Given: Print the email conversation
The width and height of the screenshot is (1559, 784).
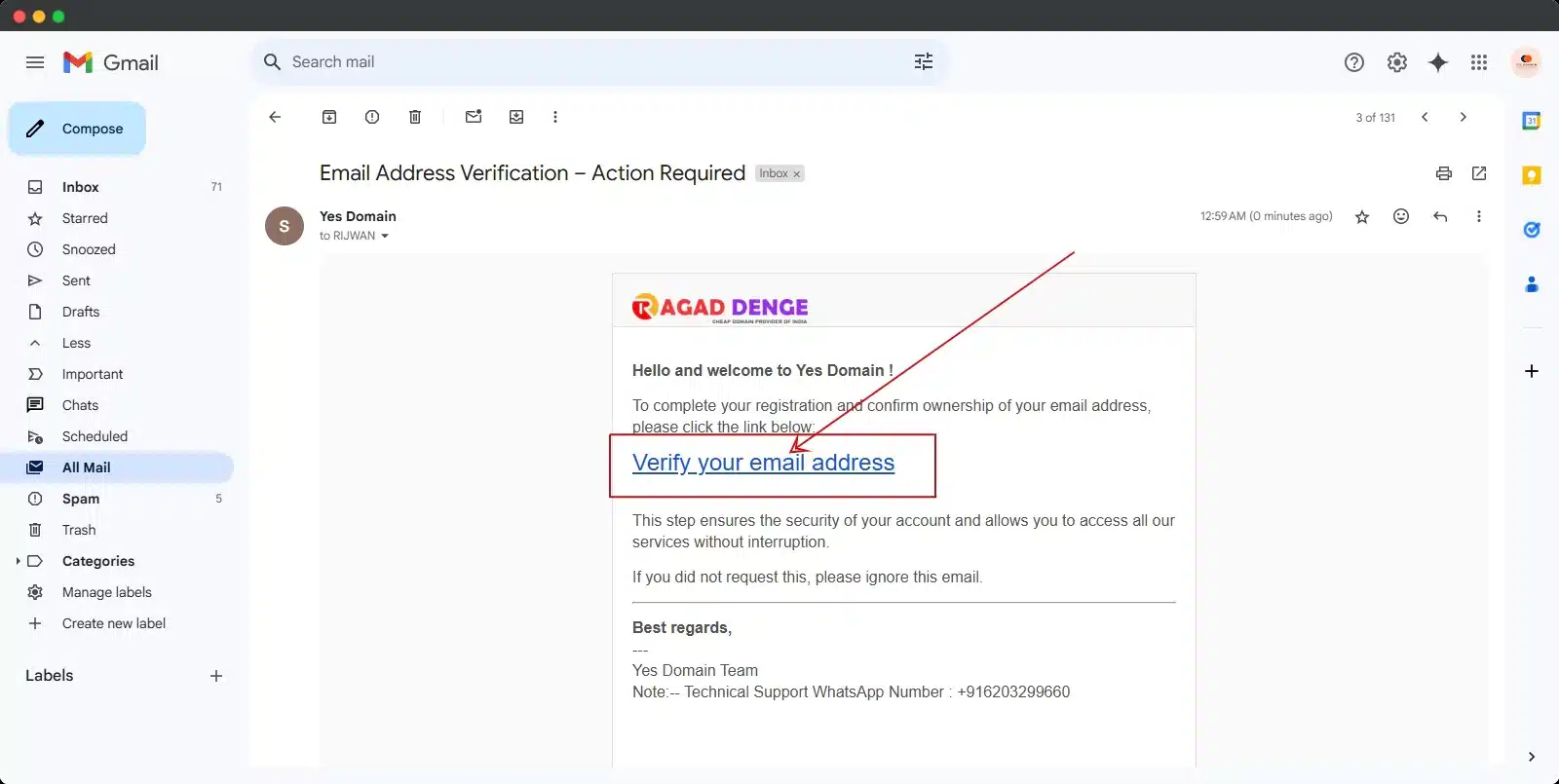Looking at the screenshot, I should [1444, 173].
